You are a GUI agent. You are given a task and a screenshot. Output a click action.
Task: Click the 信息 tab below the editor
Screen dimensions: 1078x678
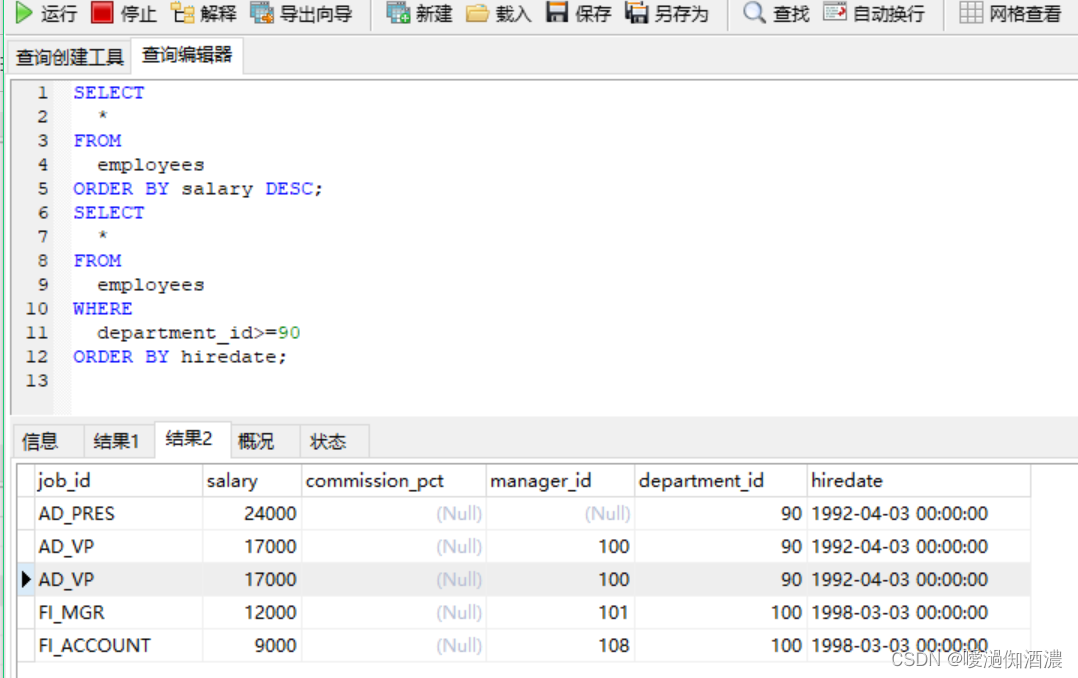41,440
